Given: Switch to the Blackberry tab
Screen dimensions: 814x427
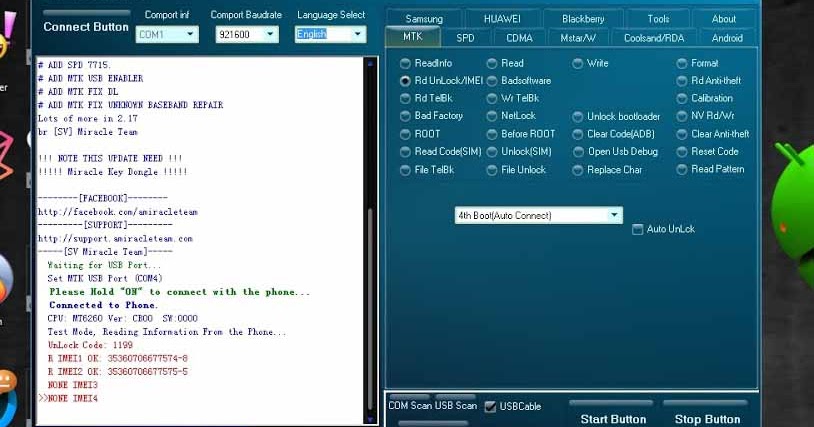Looking at the screenshot, I should 582,19.
